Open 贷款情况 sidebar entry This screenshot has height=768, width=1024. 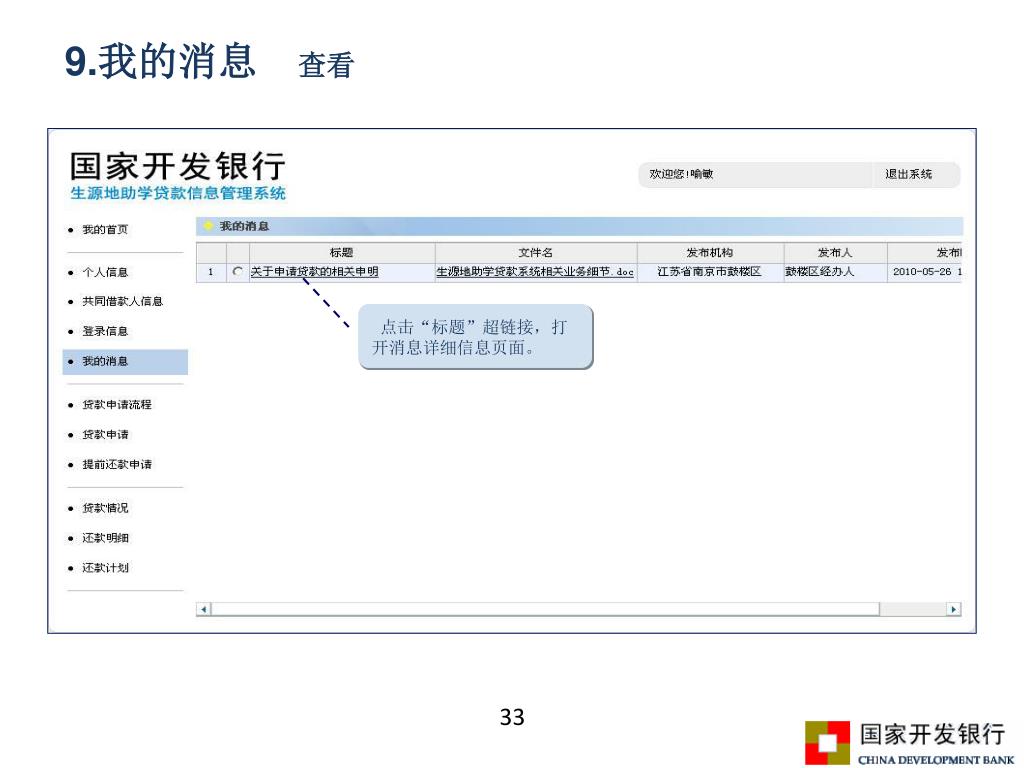coord(104,508)
